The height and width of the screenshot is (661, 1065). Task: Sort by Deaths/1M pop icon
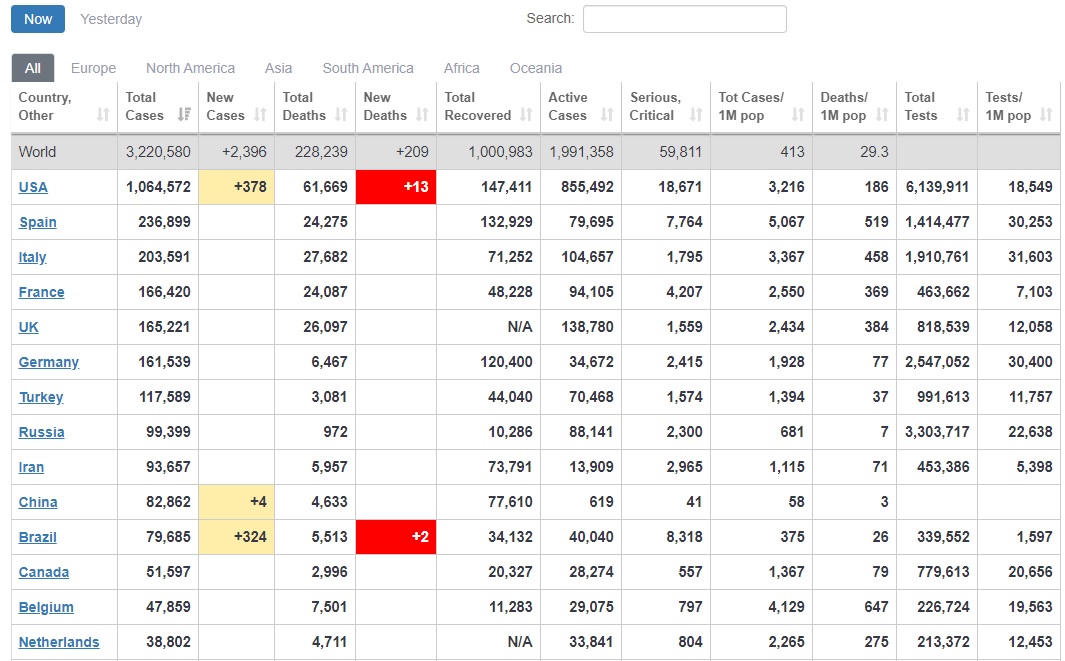(x=882, y=115)
